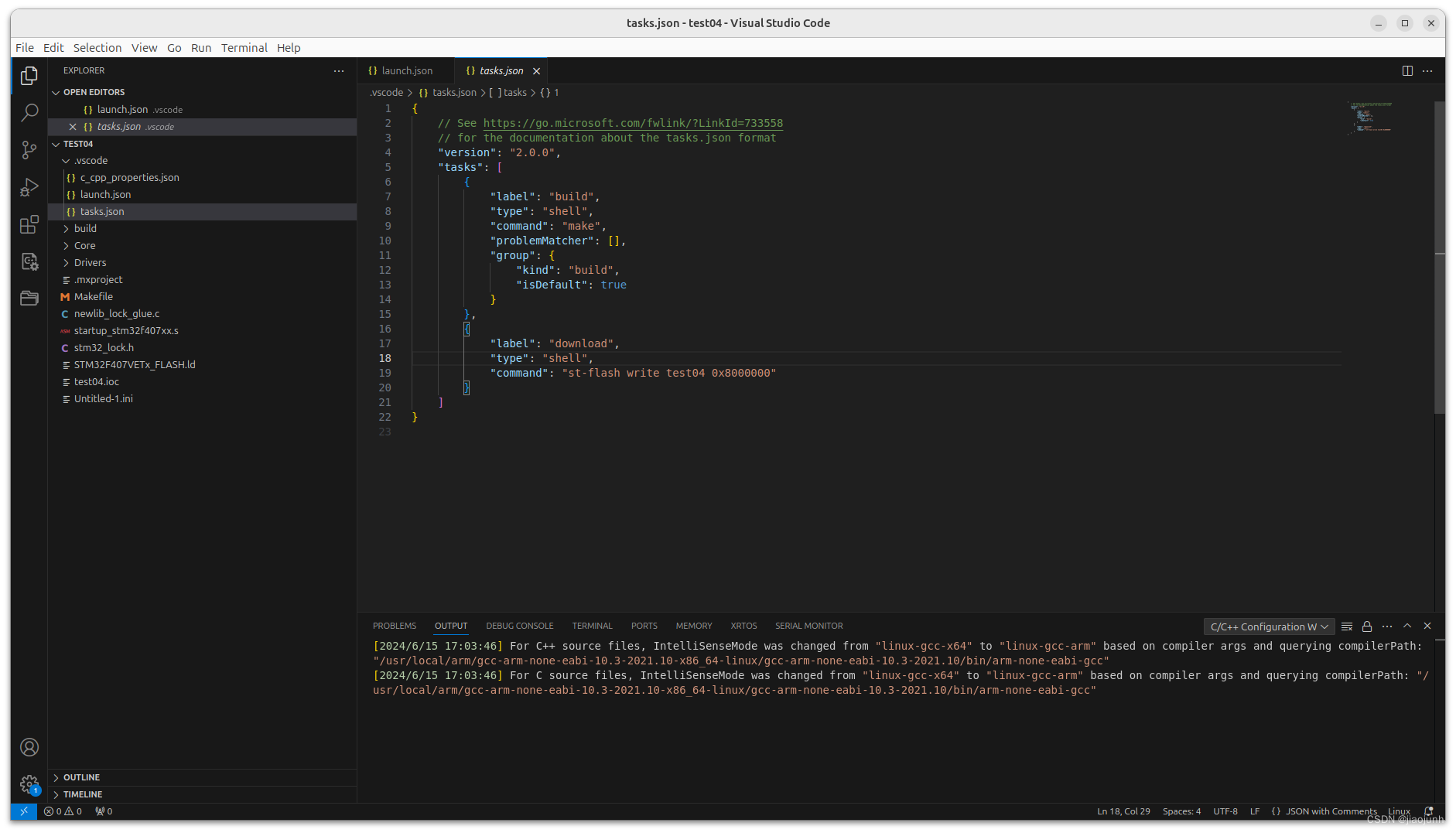Open the Explorer view in activity bar

pos(29,76)
